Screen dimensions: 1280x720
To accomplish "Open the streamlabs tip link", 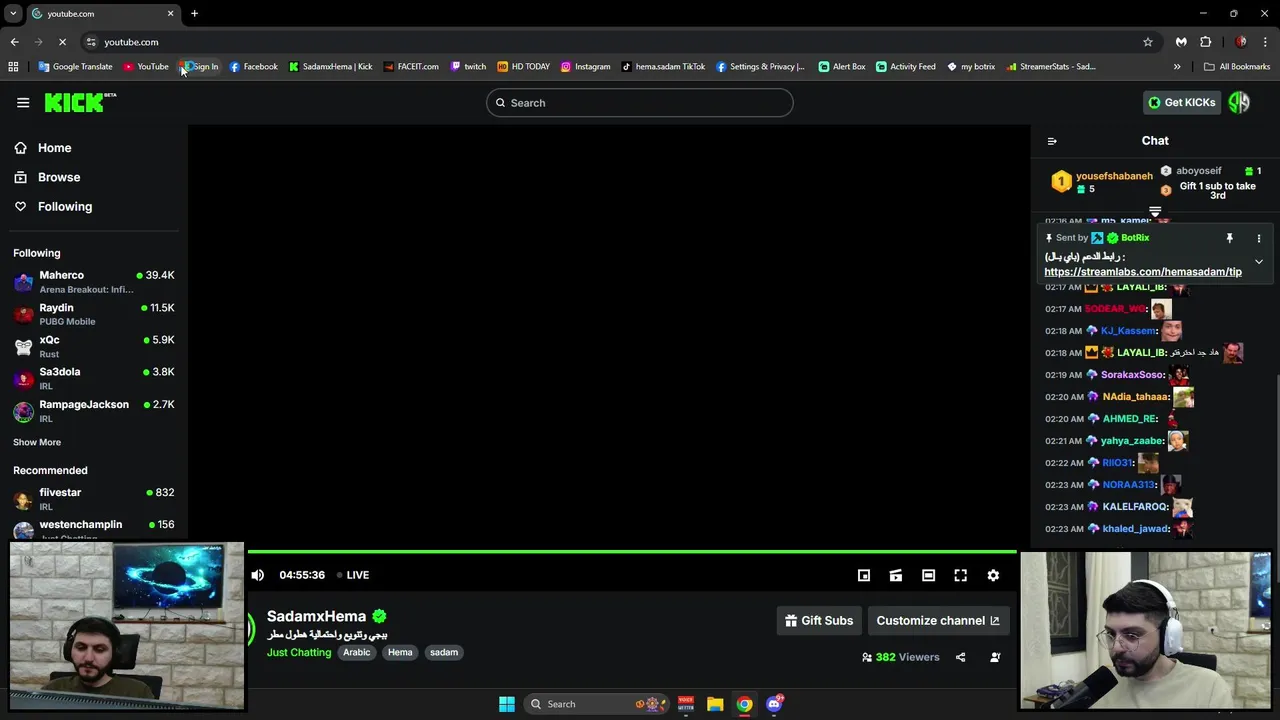I will (x=1143, y=271).
